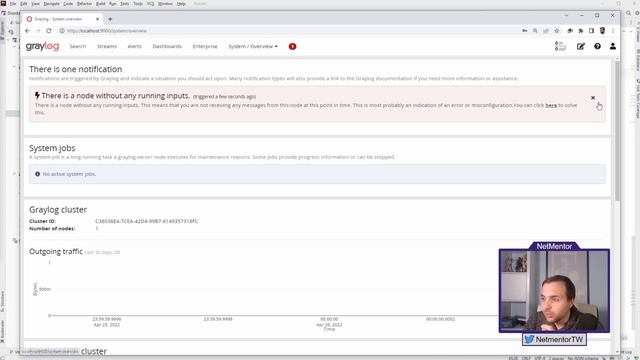Image resolution: width=640 pixels, height=360 pixels.
Task: Open the browser extensions puzzle icon
Action: [580, 31]
